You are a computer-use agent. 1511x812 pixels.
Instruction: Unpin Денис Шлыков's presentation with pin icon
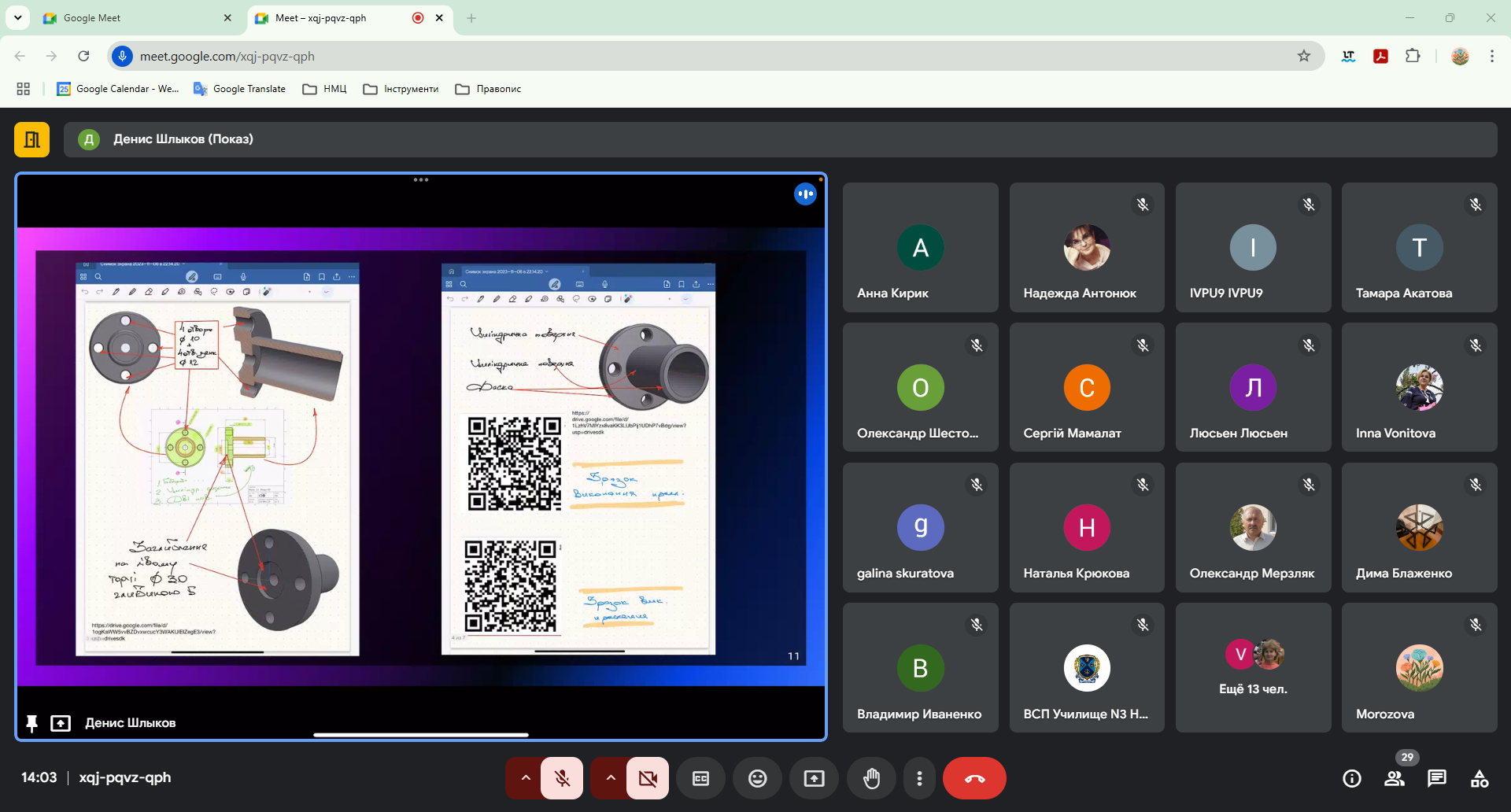tap(31, 723)
